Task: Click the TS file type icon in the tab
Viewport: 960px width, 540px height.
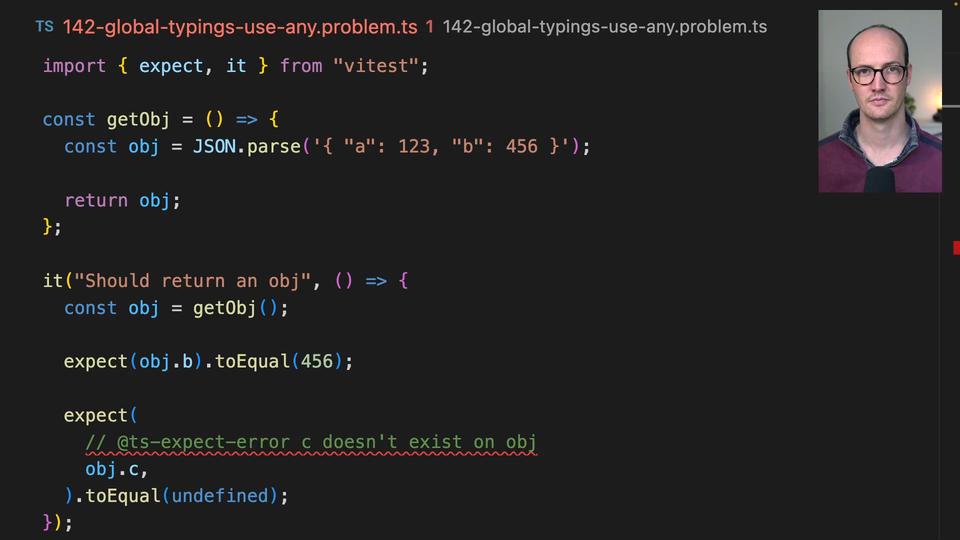Action: [x=44, y=27]
